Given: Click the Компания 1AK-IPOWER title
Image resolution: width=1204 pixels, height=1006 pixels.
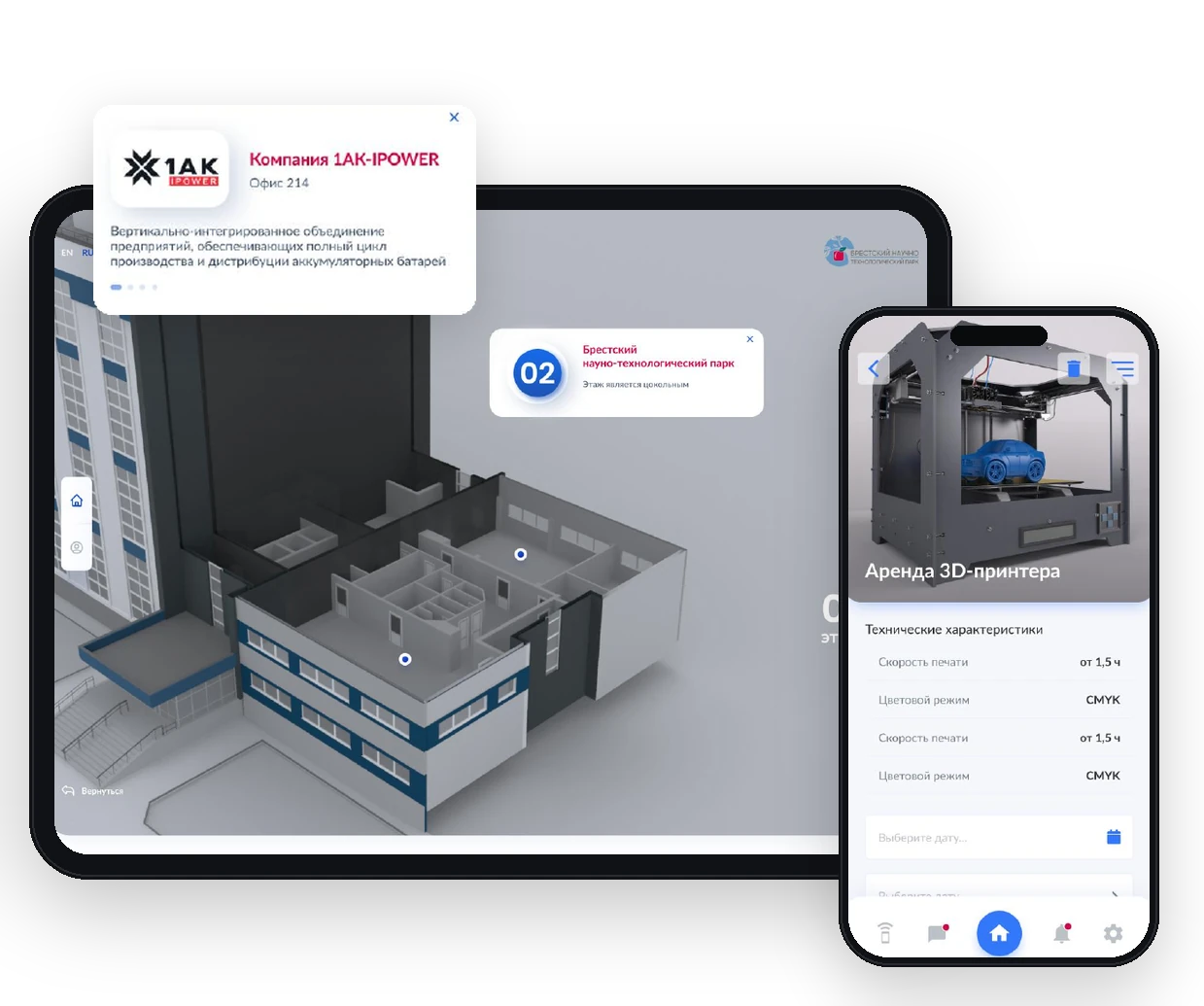Looking at the screenshot, I should pos(344,159).
